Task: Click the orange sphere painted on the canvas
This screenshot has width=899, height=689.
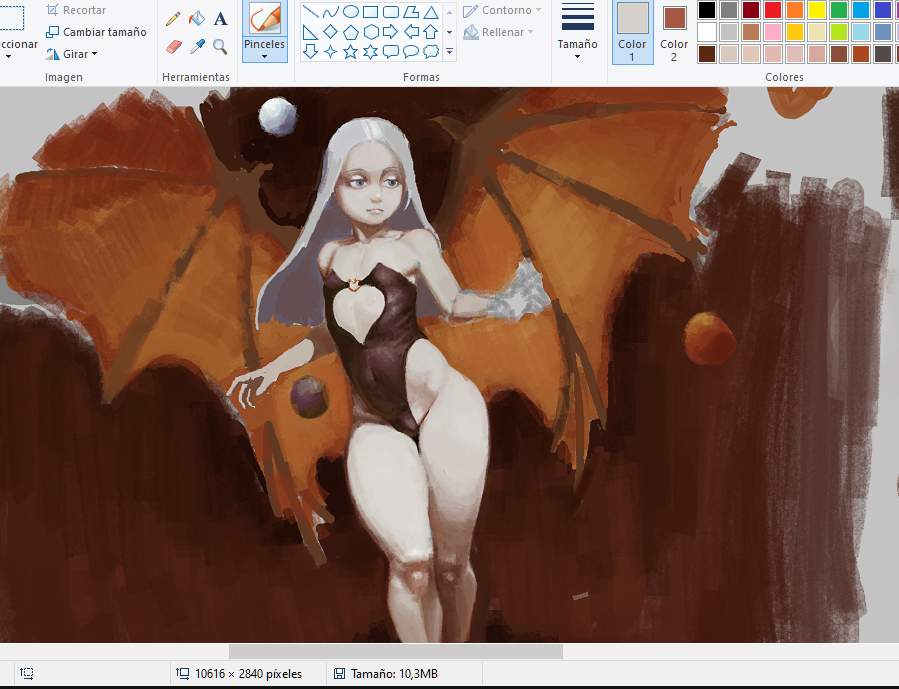Action: 710,339
